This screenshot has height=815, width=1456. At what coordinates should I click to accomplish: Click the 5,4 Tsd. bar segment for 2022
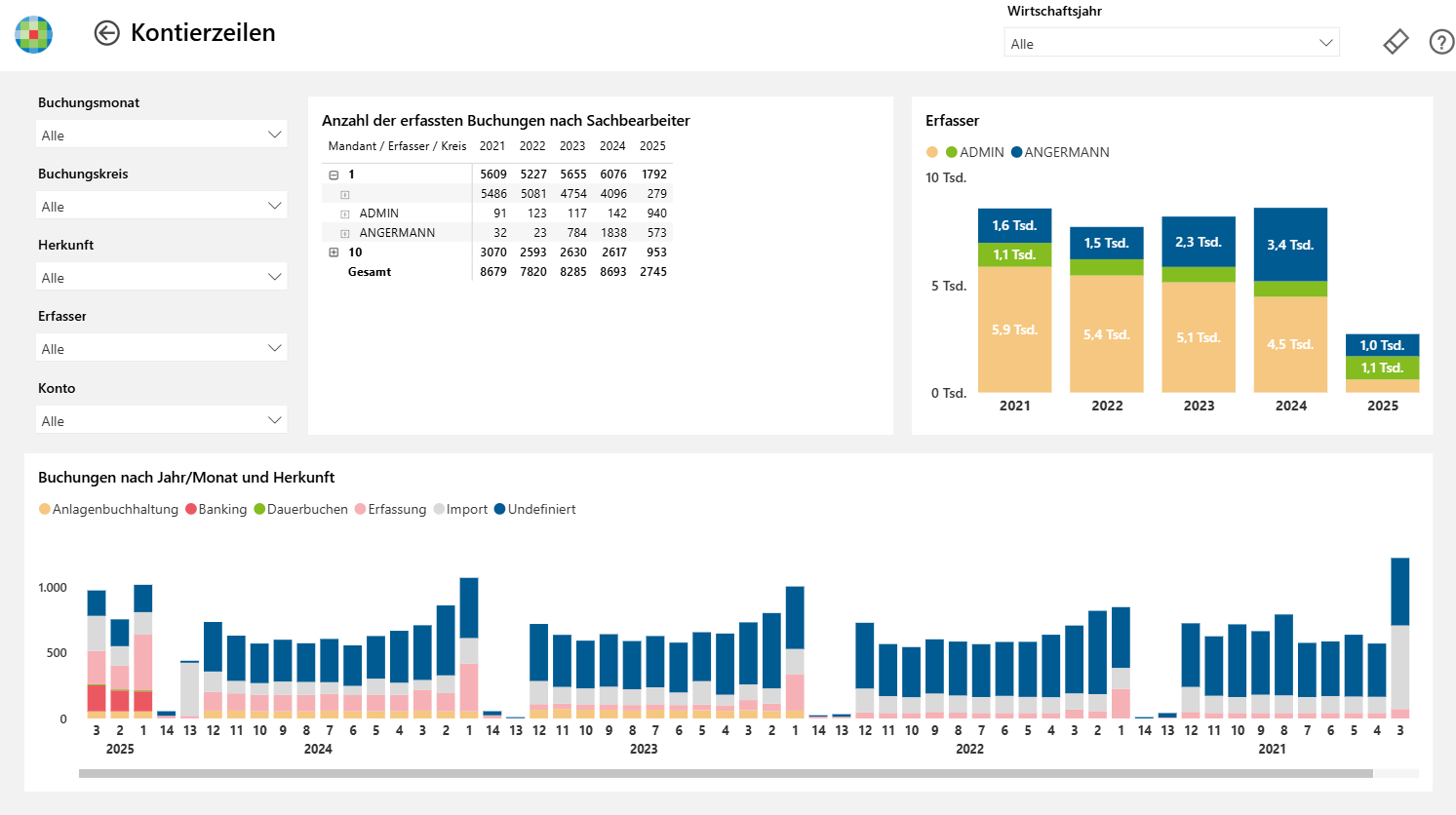pyautogui.click(x=1106, y=334)
